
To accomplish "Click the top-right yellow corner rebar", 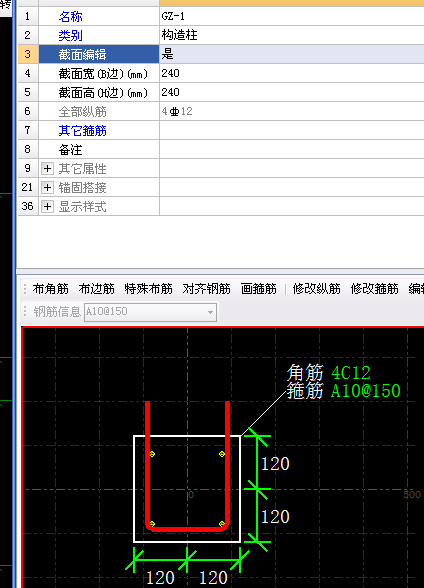I will coord(222,454).
